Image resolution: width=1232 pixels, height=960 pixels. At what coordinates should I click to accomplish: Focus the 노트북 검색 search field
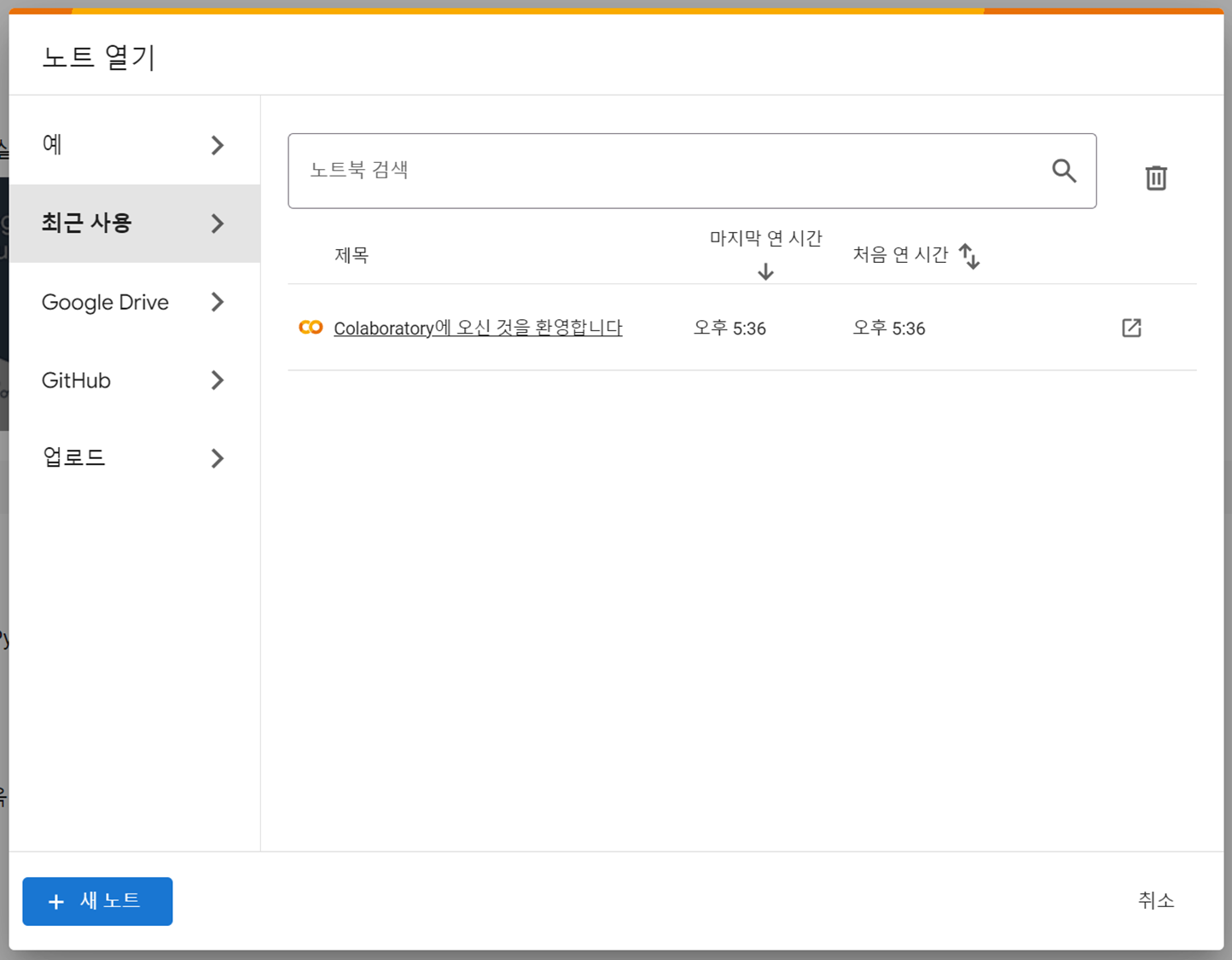coord(692,171)
